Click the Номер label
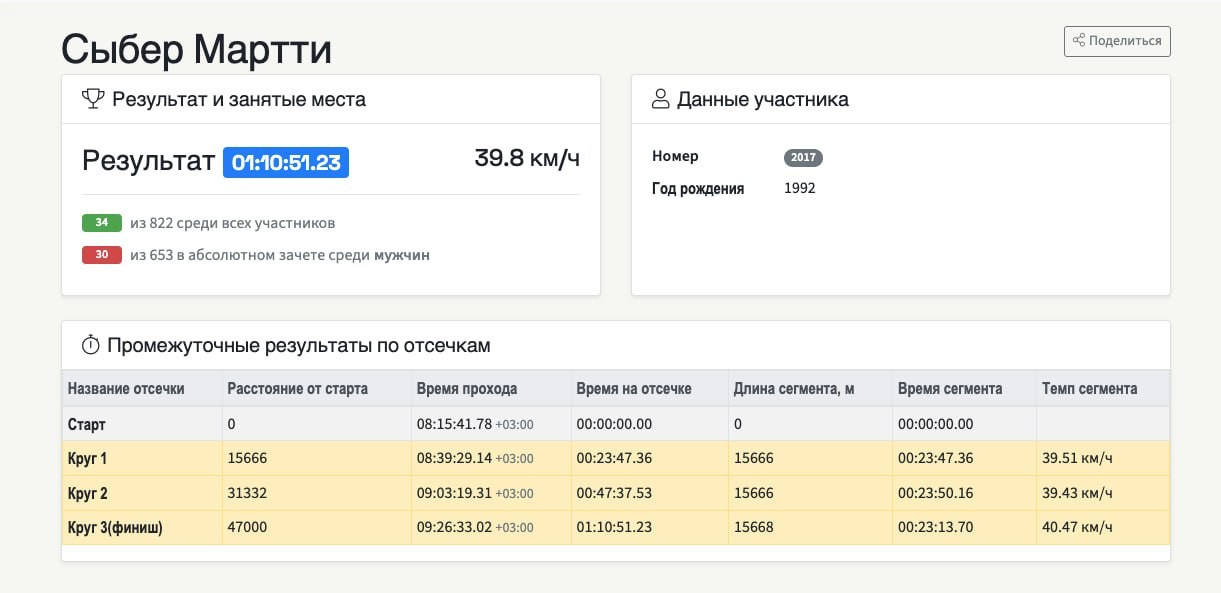Viewport: 1221px width, 593px height. click(x=675, y=156)
